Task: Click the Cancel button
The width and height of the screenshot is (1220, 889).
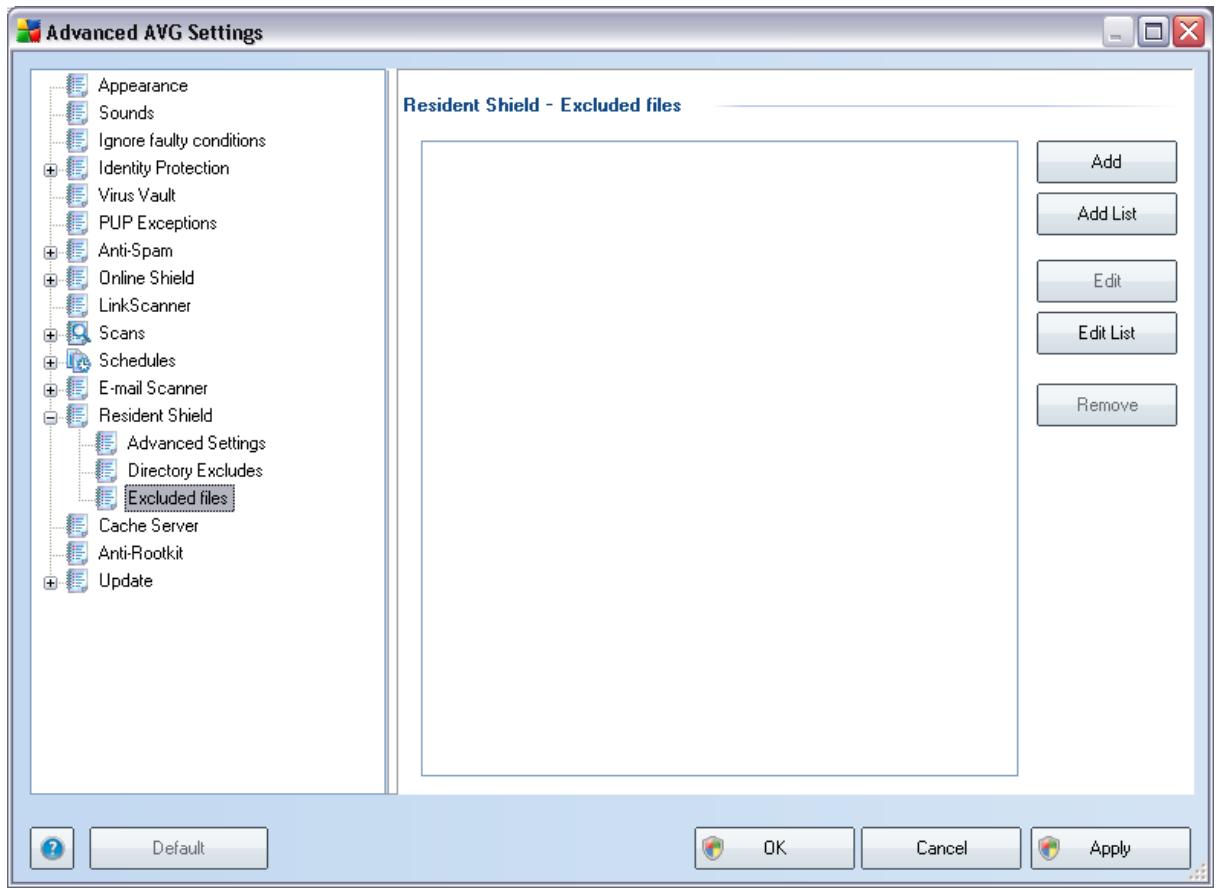Action: pyautogui.click(x=939, y=847)
